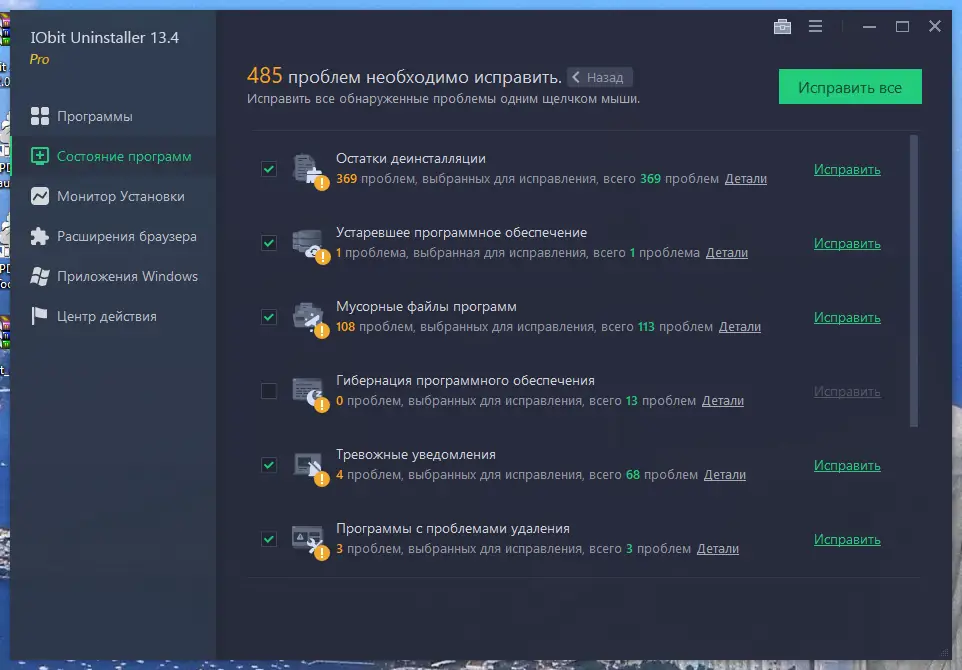
Task: Click Исправить for Мусорные файлы программ
Action: pyautogui.click(x=847, y=317)
